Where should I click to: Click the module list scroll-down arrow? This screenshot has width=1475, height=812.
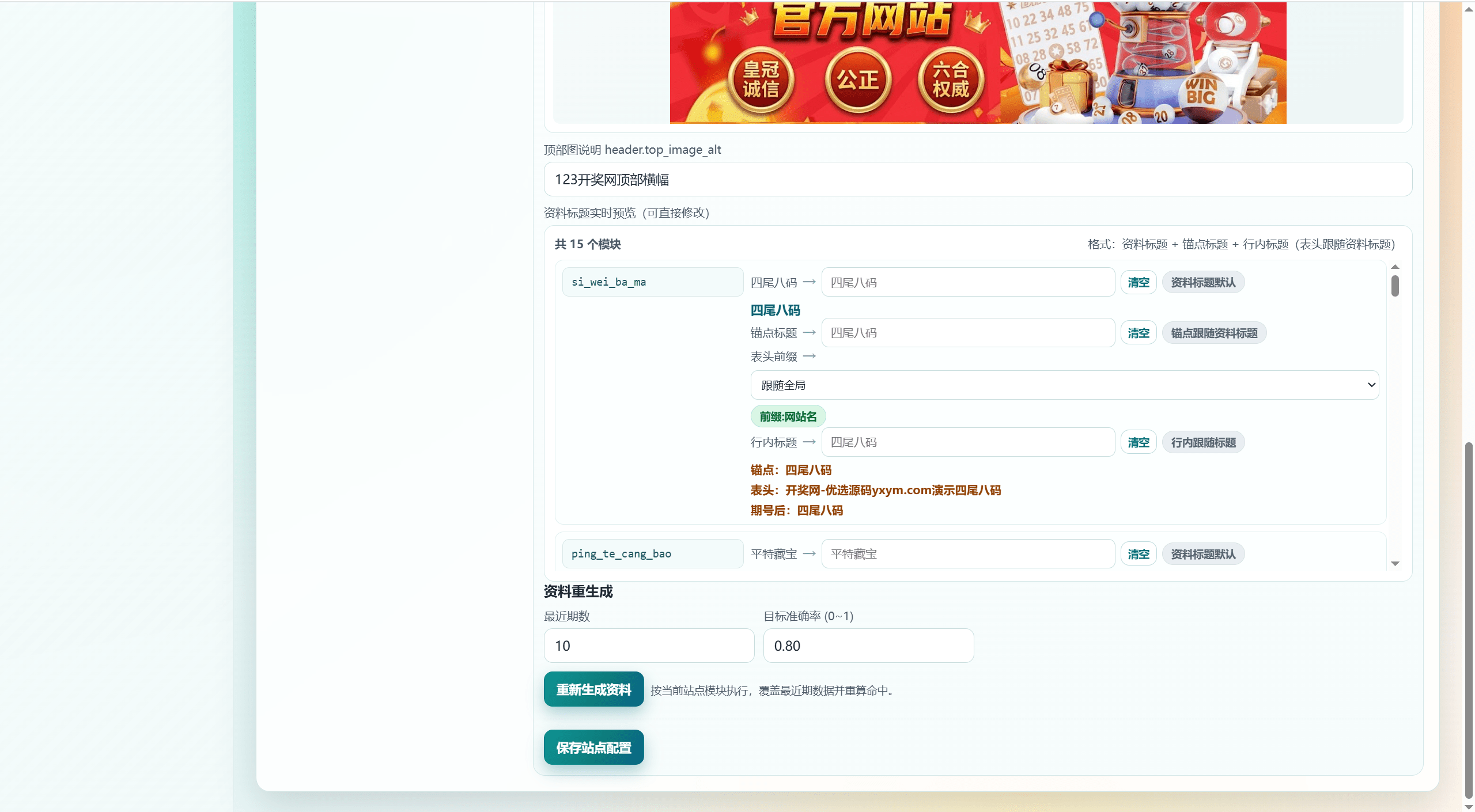(x=1395, y=564)
